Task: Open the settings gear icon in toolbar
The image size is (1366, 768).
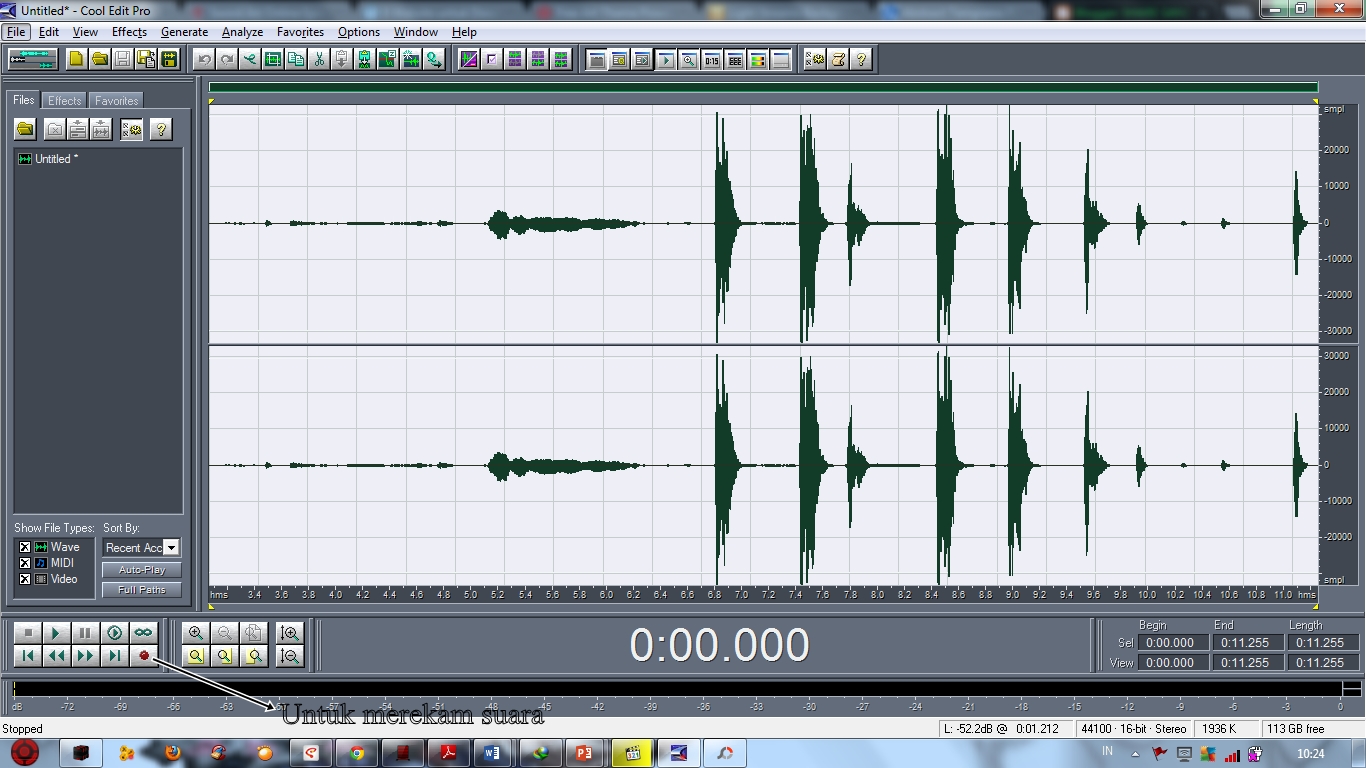Action: [x=815, y=59]
